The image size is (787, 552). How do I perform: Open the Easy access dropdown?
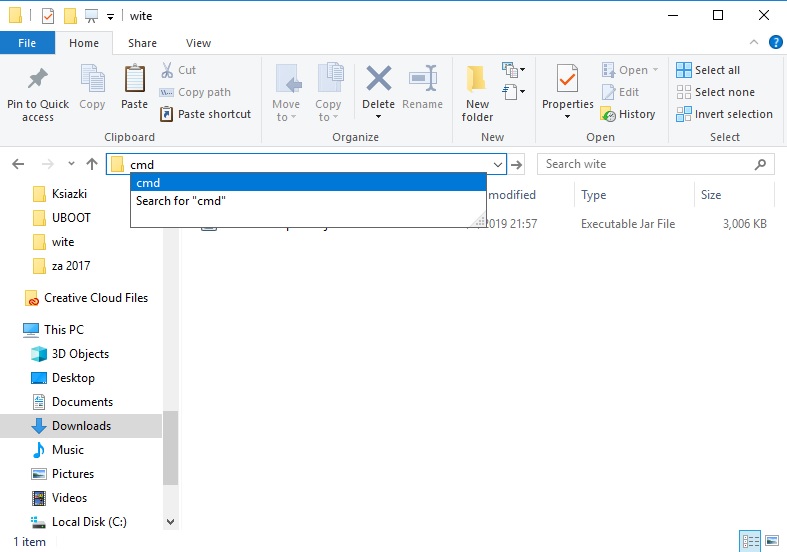pos(513,92)
